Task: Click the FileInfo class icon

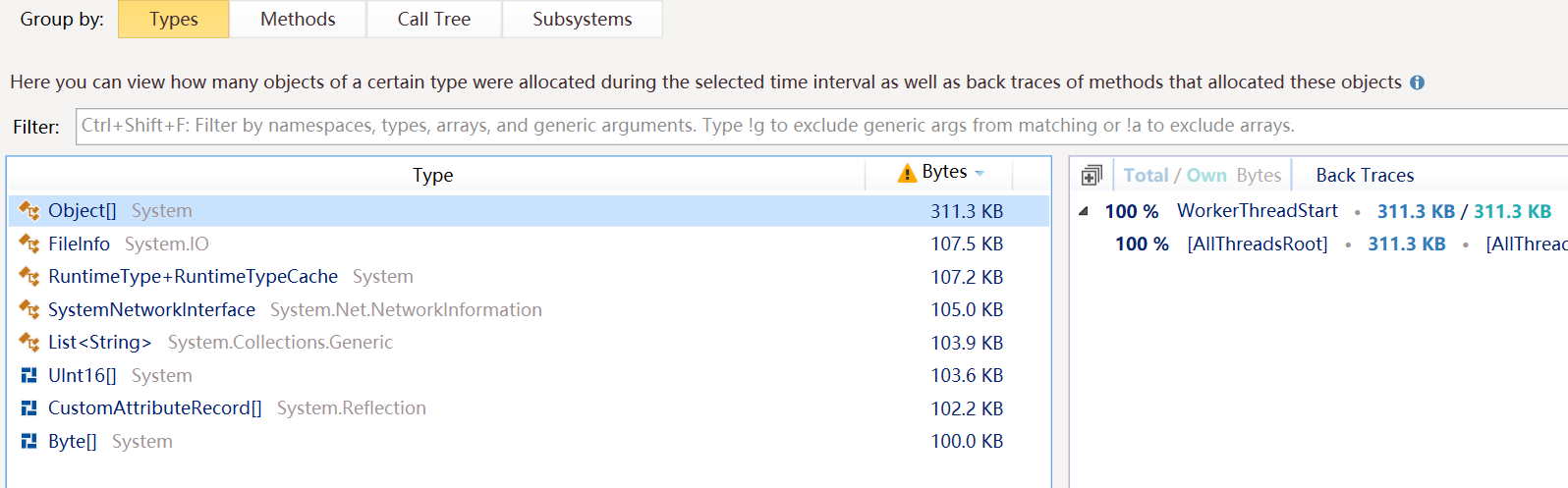Action: (x=29, y=244)
